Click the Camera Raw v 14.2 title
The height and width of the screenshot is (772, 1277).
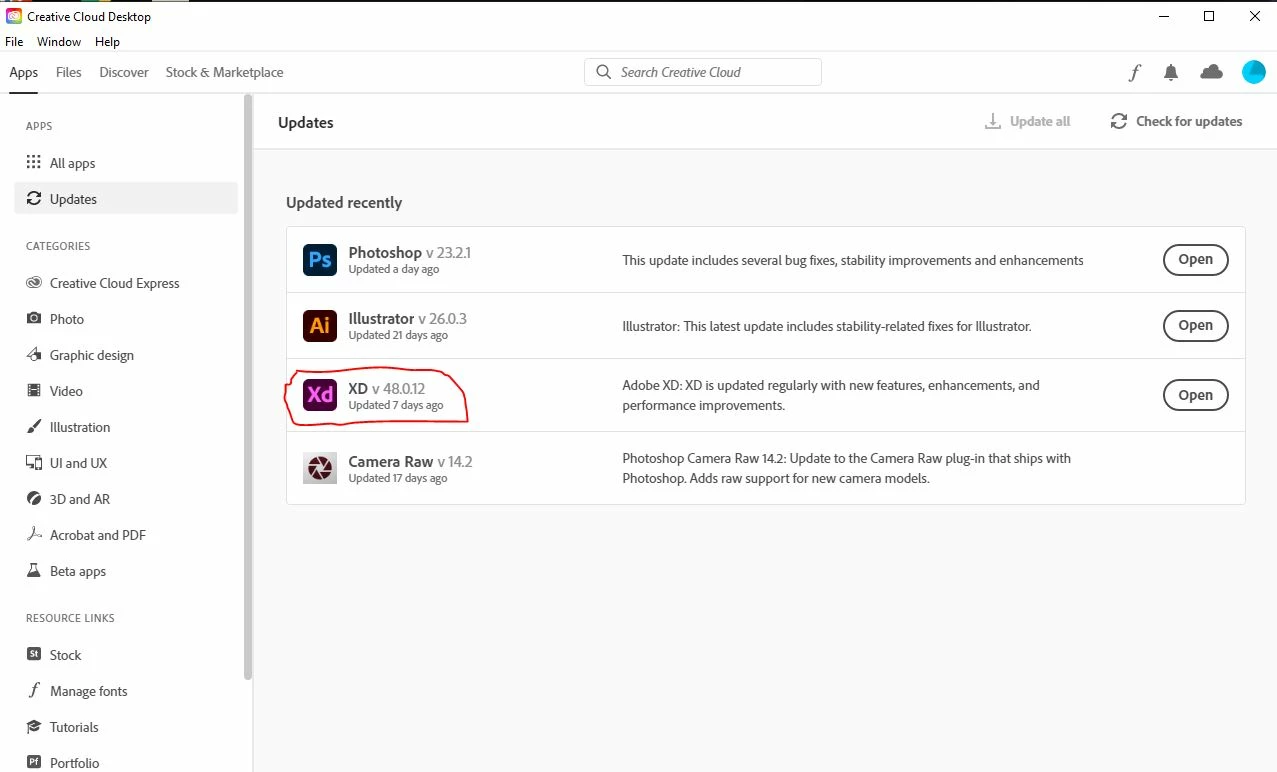click(x=410, y=462)
